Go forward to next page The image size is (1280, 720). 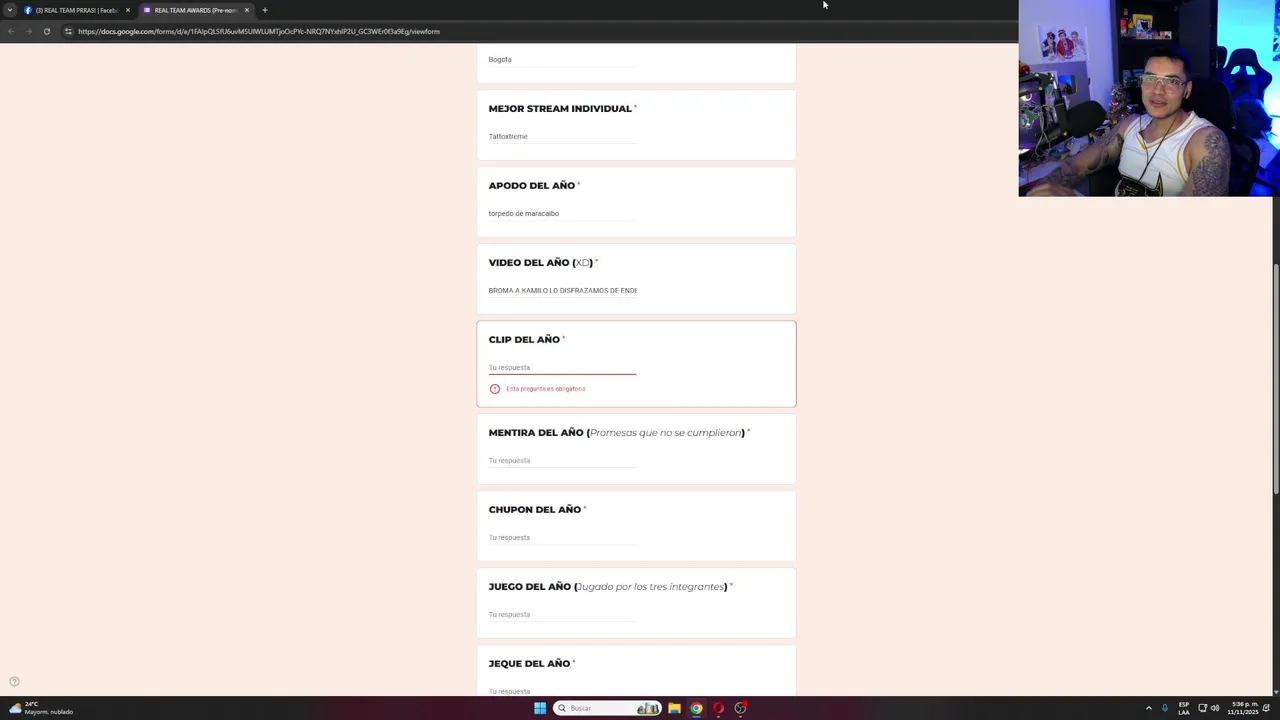click(x=28, y=31)
